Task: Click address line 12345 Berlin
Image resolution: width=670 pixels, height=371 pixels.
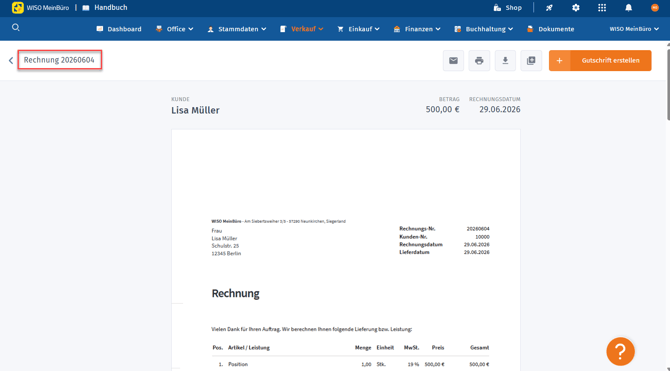Action: 226,253
